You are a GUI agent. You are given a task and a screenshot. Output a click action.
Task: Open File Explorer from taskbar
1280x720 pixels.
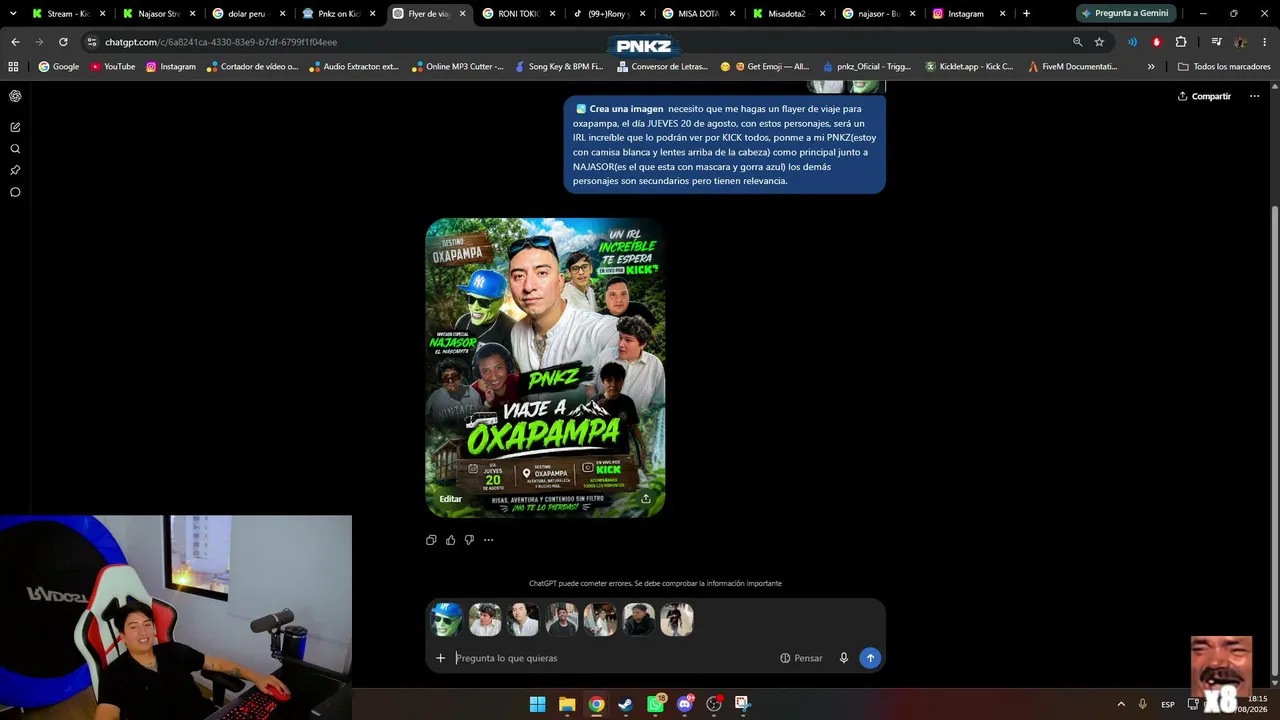click(566, 704)
